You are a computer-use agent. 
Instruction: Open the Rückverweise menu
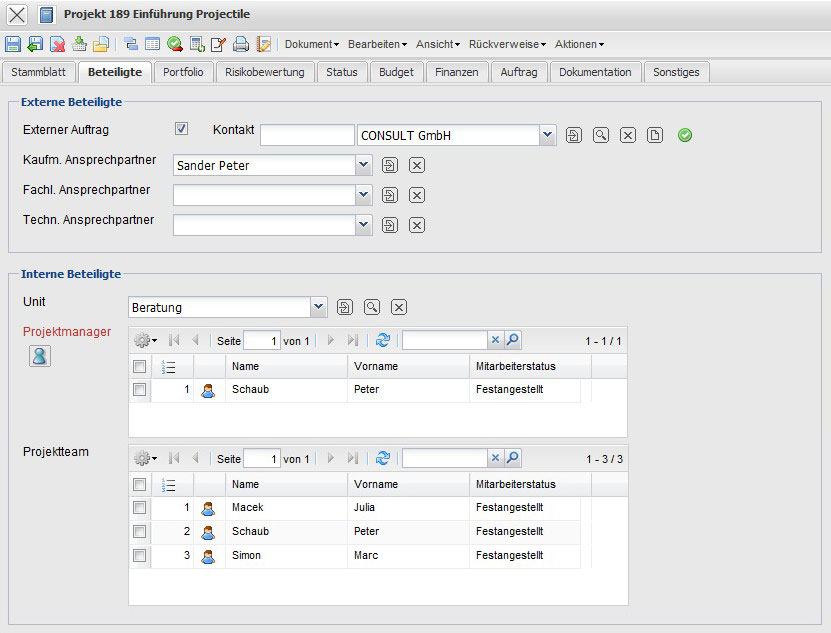click(507, 44)
